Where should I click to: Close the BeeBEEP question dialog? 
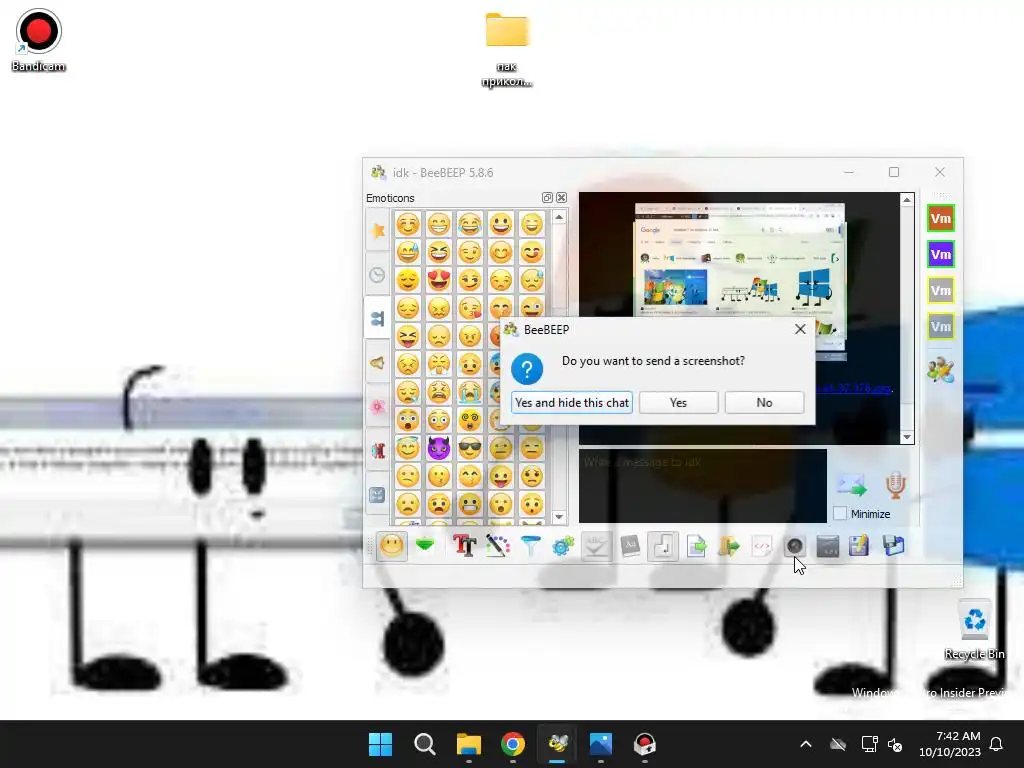(800, 329)
